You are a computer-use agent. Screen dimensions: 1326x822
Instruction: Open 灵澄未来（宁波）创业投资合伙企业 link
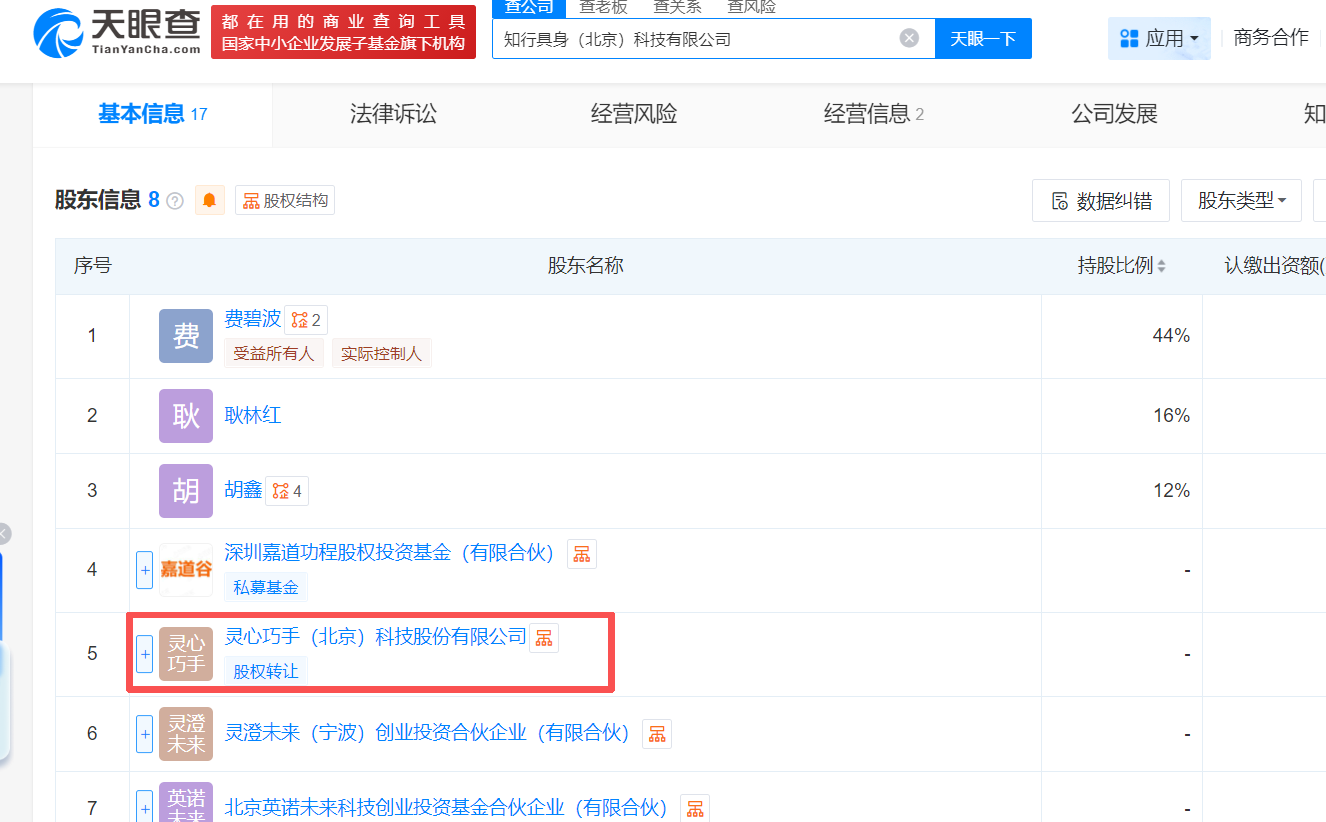427,733
